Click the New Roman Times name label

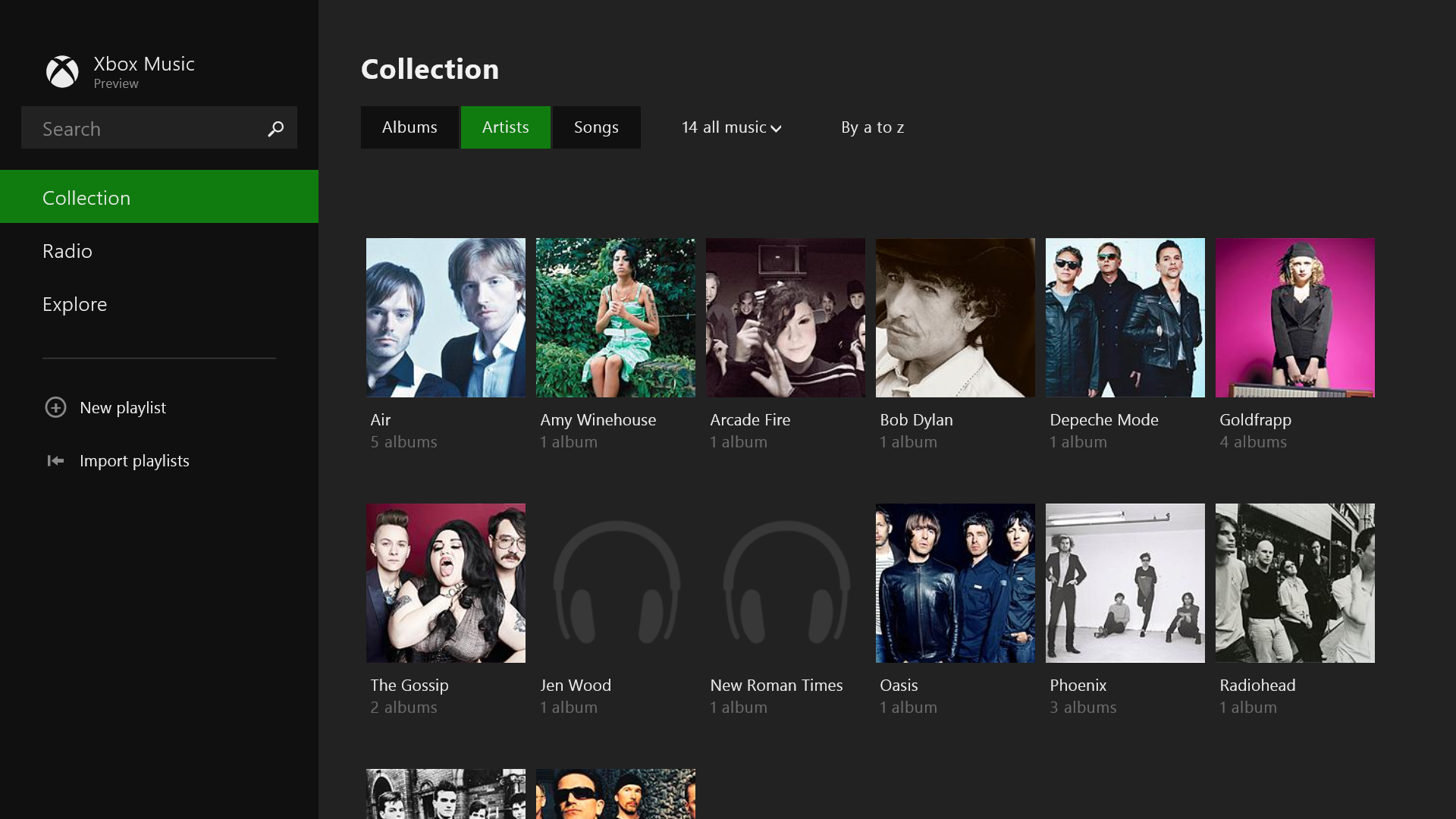(x=777, y=685)
